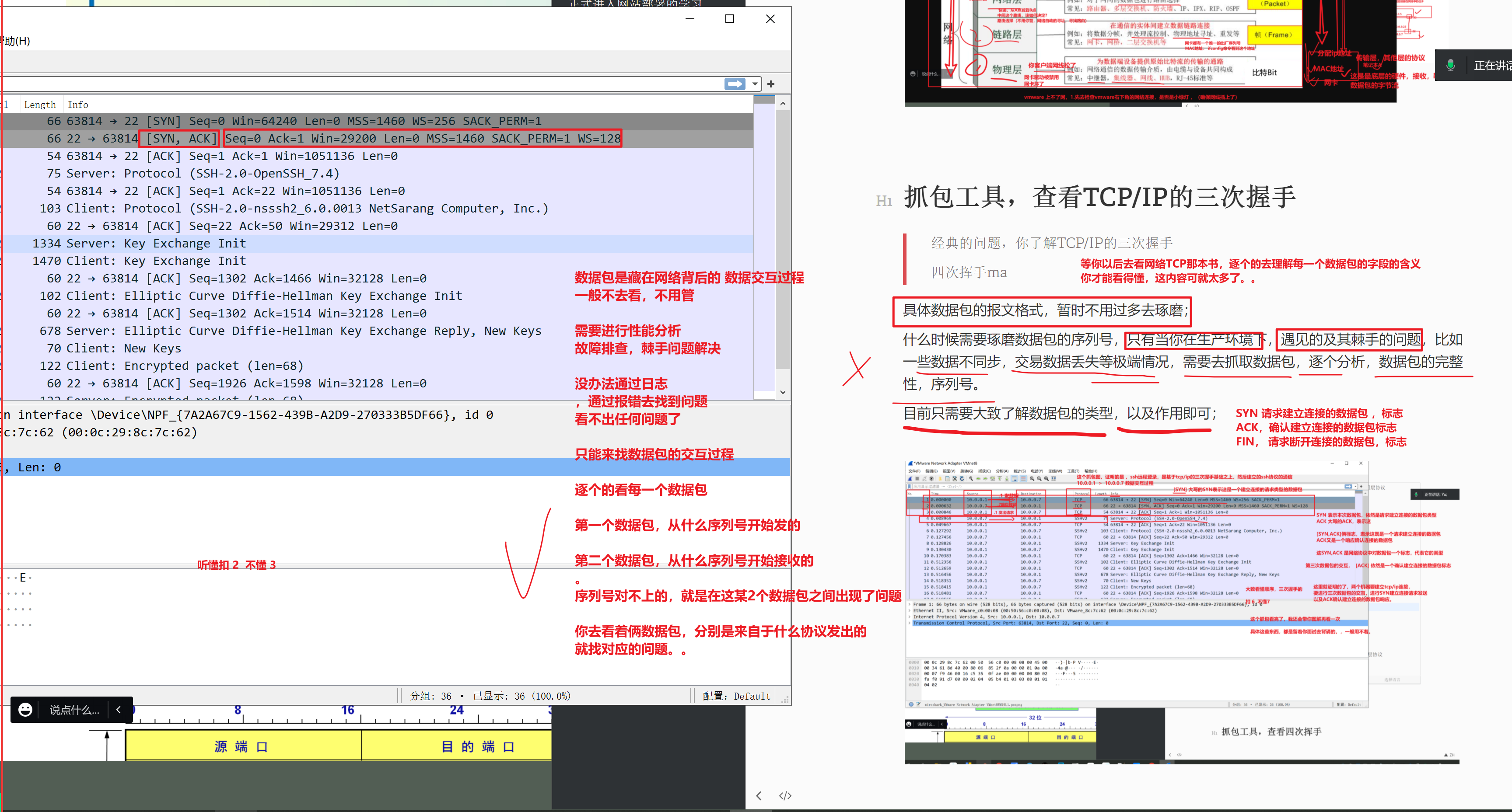Click 抓包工具，查看四次挥手 heading in embedded screenshot
This screenshot has height=812, width=1512.
coord(1271,732)
